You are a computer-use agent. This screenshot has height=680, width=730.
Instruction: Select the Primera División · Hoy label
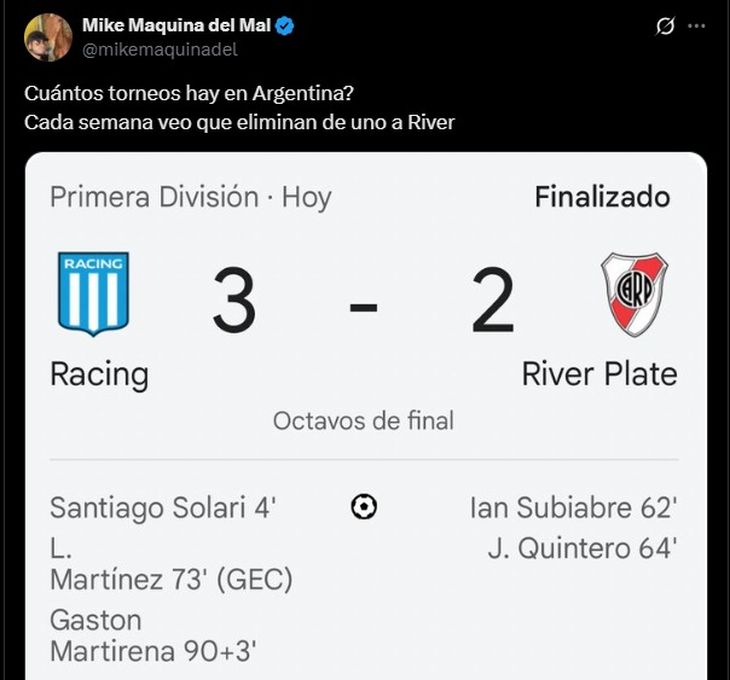point(190,197)
